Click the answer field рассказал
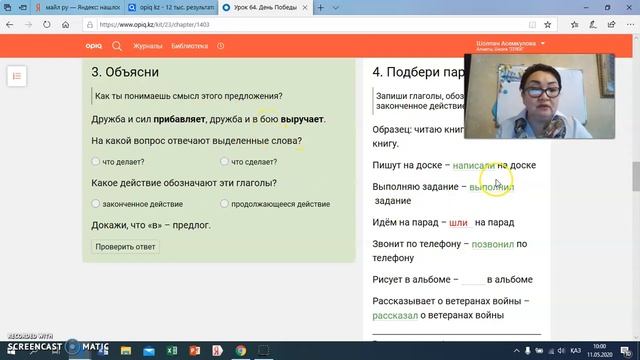 point(395,315)
